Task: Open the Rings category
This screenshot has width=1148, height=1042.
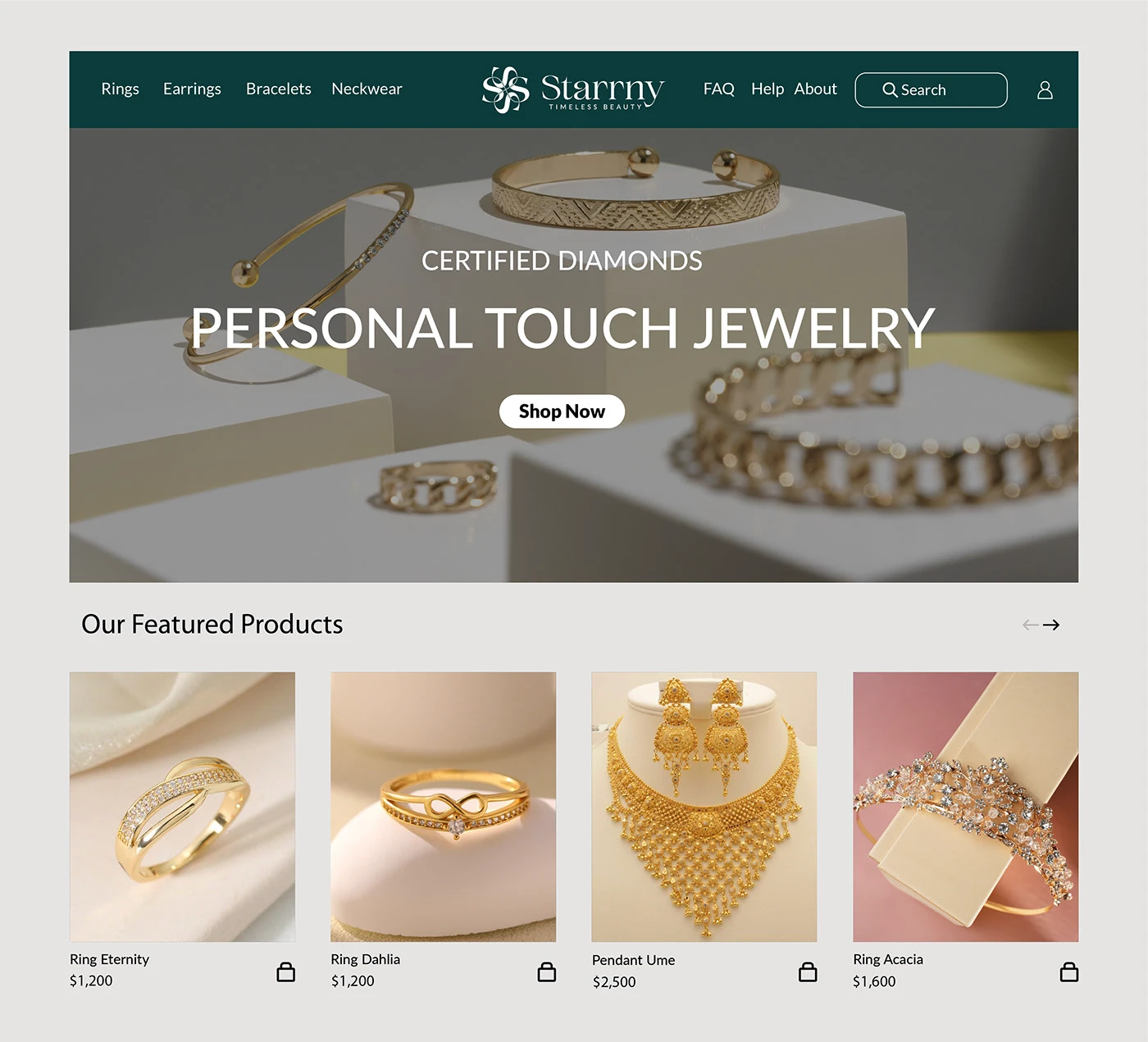Action: [x=120, y=89]
